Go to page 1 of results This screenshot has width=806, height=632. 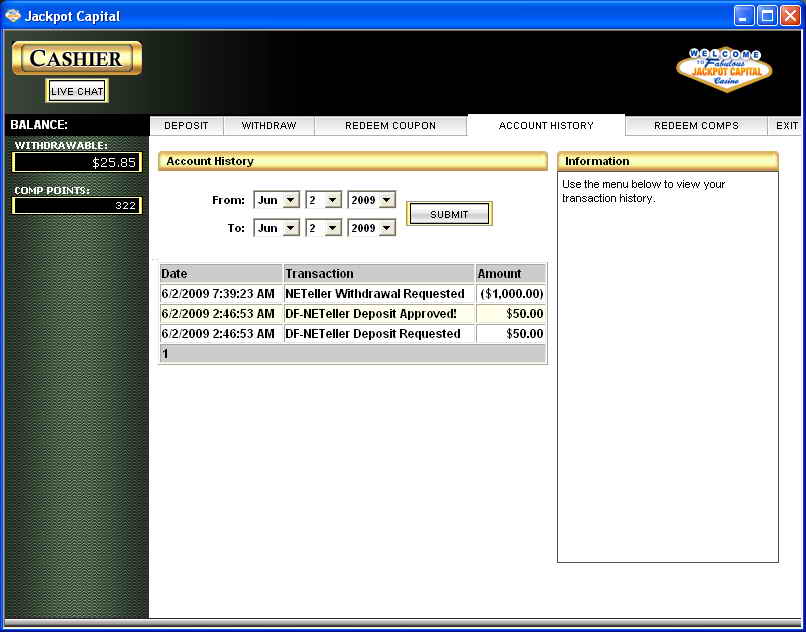(x=165, y=354)
